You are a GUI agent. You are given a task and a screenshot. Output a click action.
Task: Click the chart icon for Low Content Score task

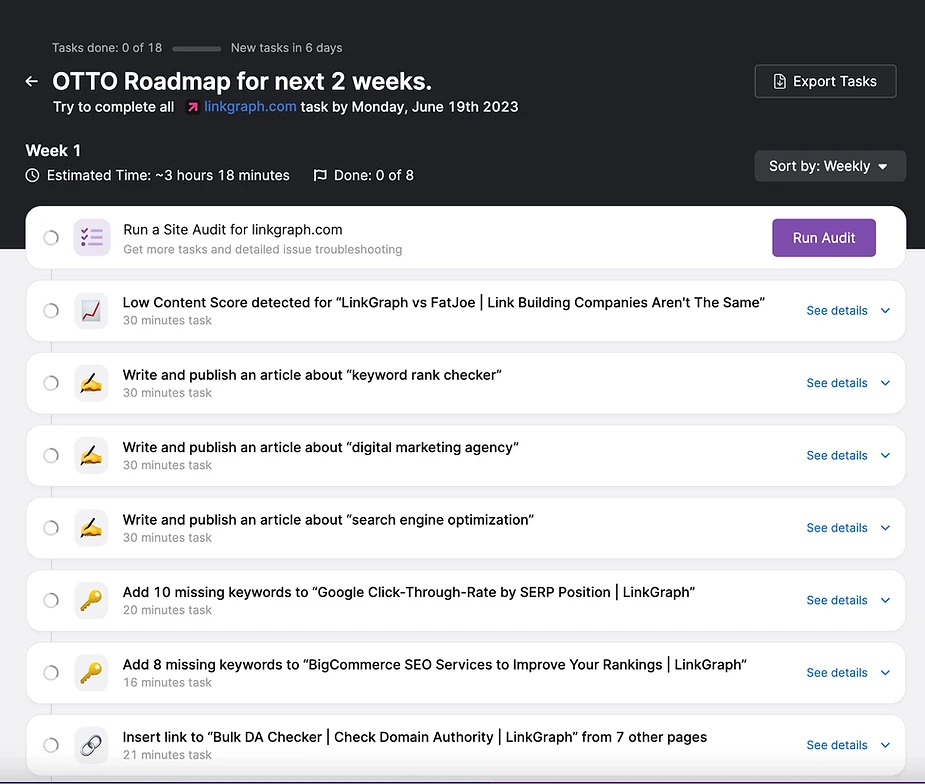pyautogui.click(x=91, y=310)
